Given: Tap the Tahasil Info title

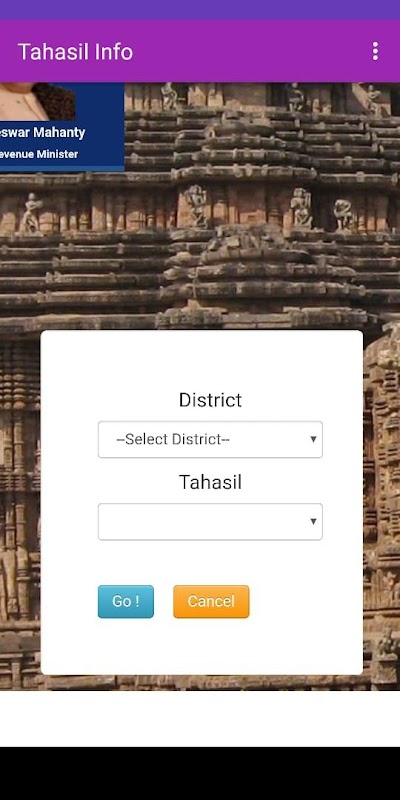Looking at the screenshot, I should pyautogui.click(x=76, y=52).
